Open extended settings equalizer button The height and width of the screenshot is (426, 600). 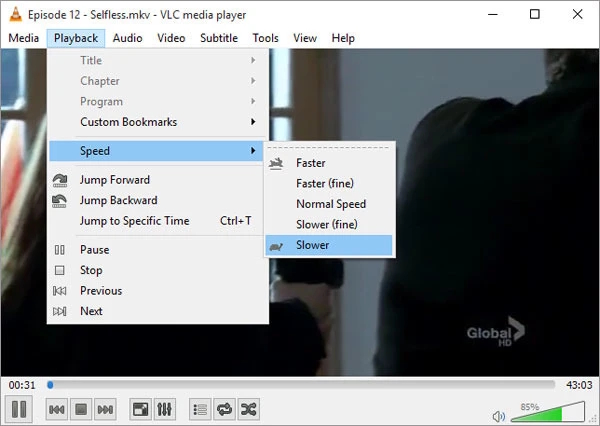tap(165, 410)
